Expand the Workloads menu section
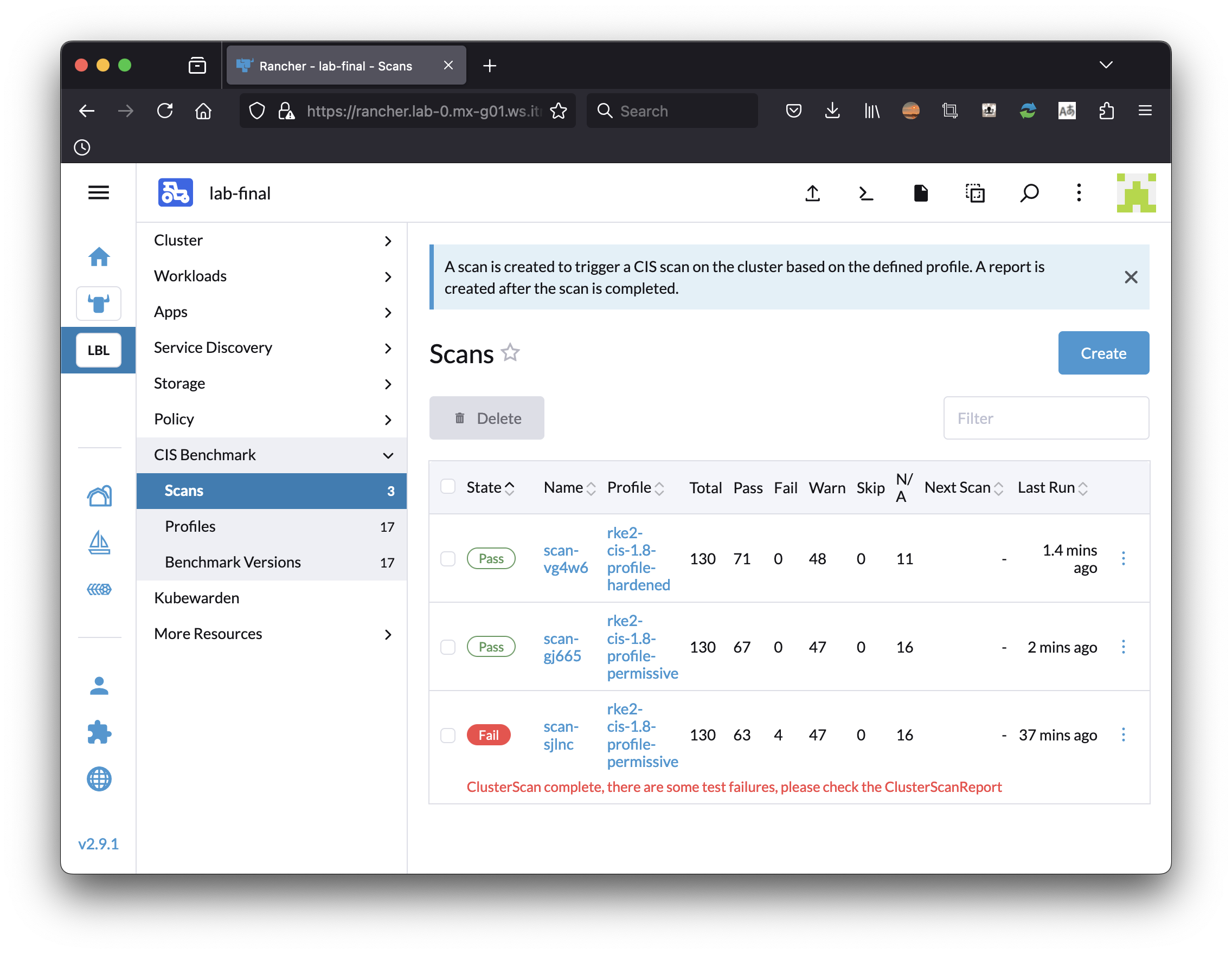Viewport: 1232px width, 954px height. click(271, 276)
